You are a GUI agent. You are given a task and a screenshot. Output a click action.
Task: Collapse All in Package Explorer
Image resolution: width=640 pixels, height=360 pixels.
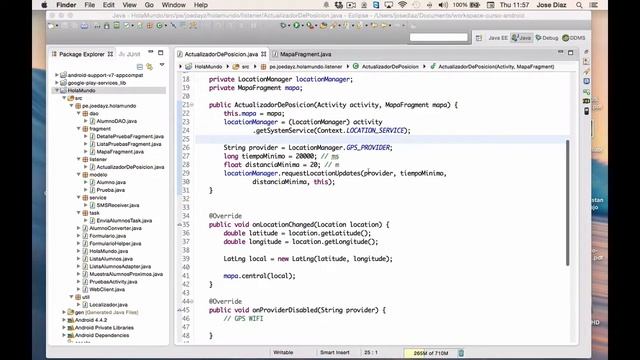coord(140,67)
